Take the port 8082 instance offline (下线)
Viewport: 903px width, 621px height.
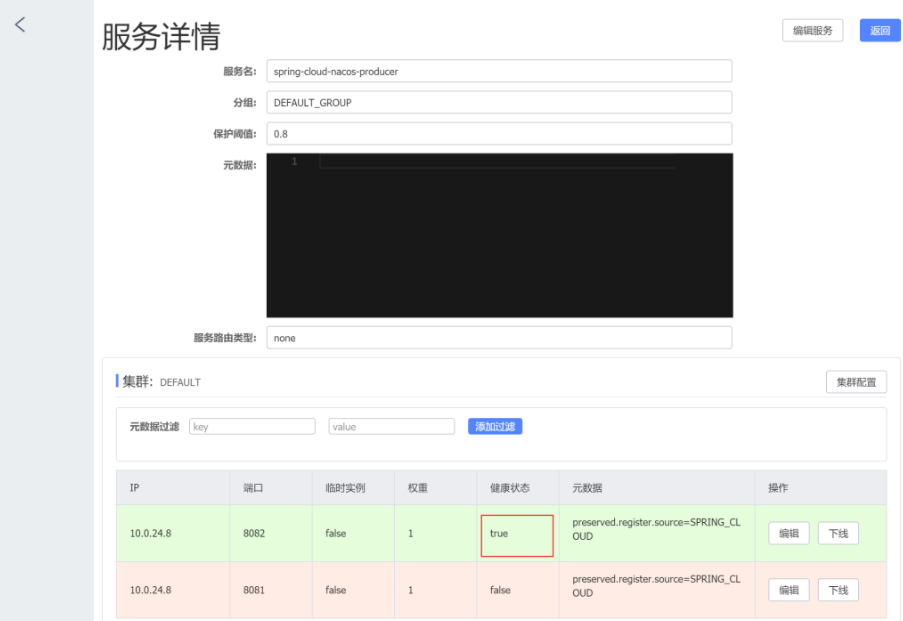point(838,533)
